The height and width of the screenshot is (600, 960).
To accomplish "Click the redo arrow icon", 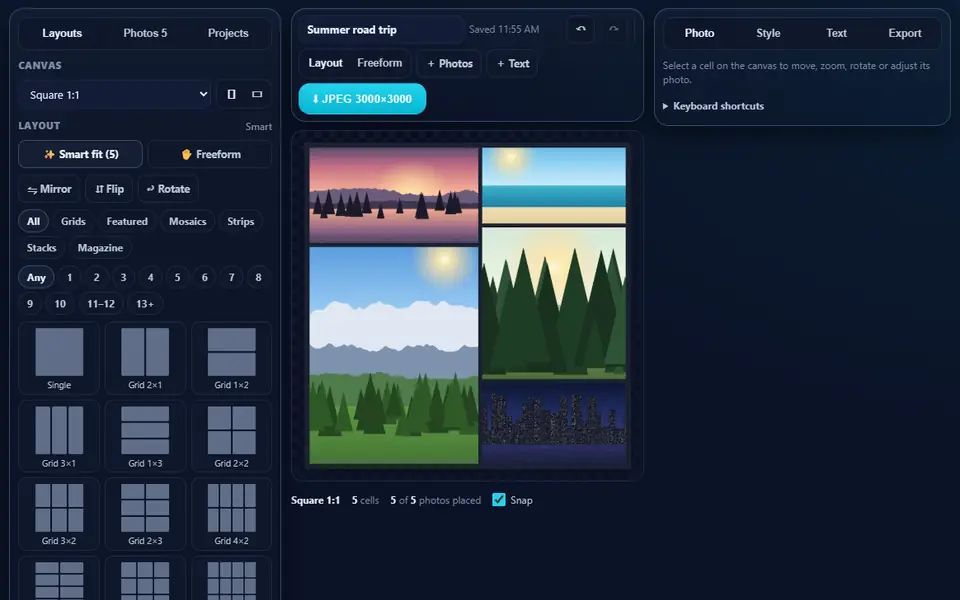I will coord(613,29).
